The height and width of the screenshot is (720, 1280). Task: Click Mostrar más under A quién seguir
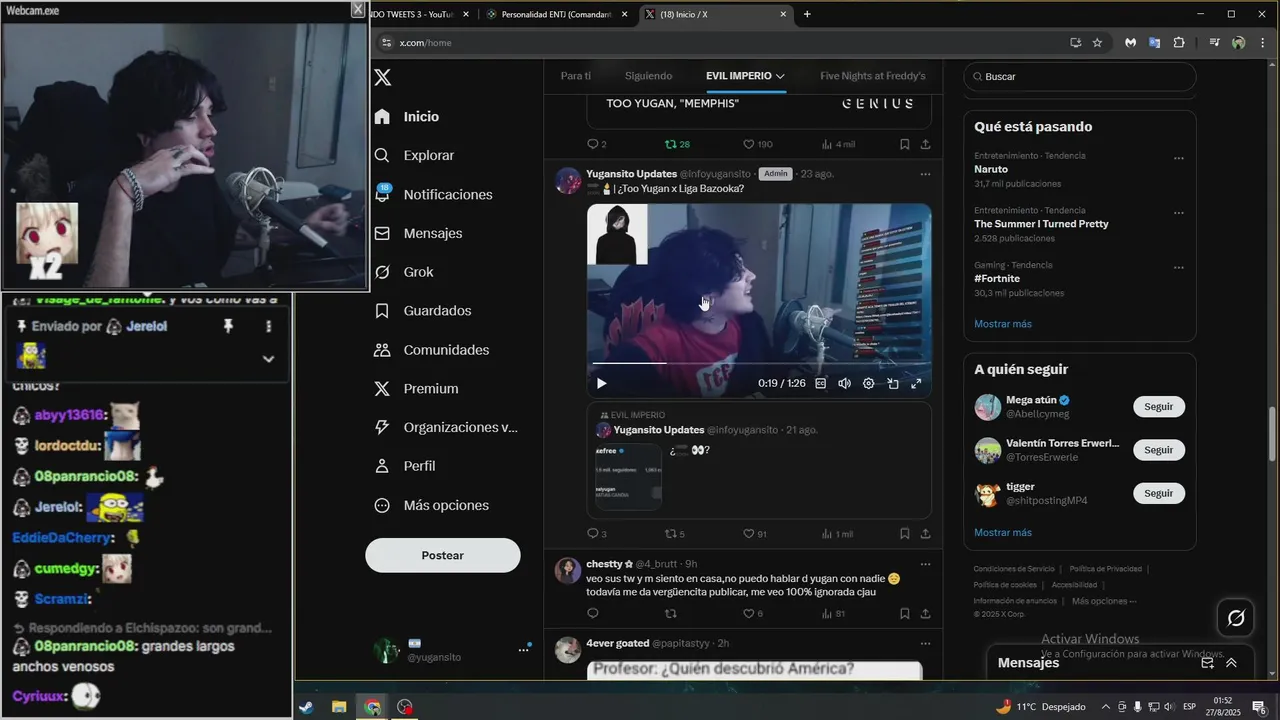tap(1003, 533)
